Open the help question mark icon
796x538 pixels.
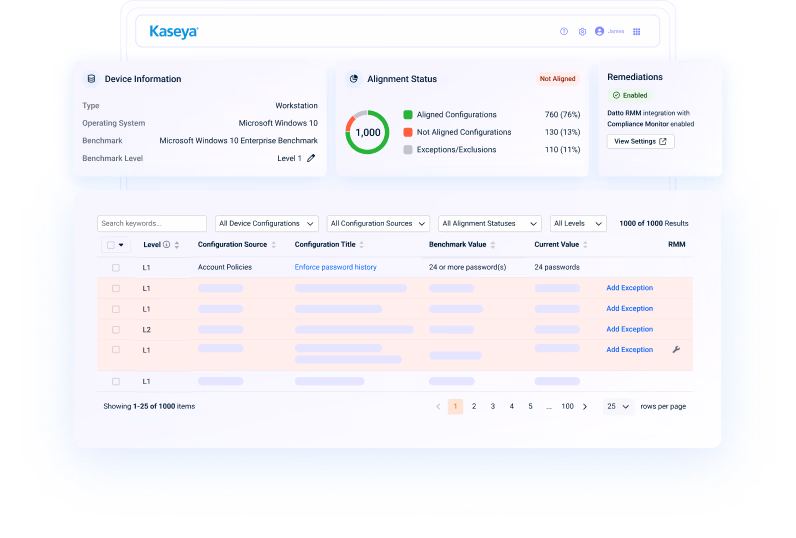(x=563, y=31)
